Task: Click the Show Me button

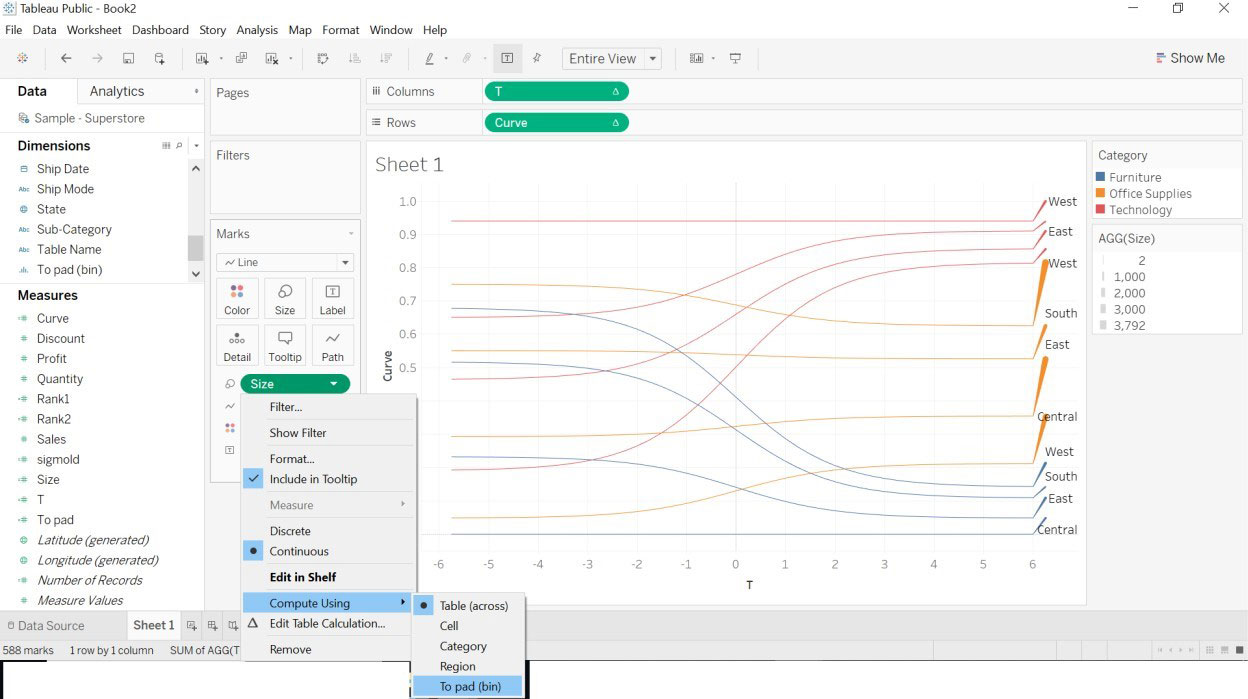Action: pos(1190,58)
